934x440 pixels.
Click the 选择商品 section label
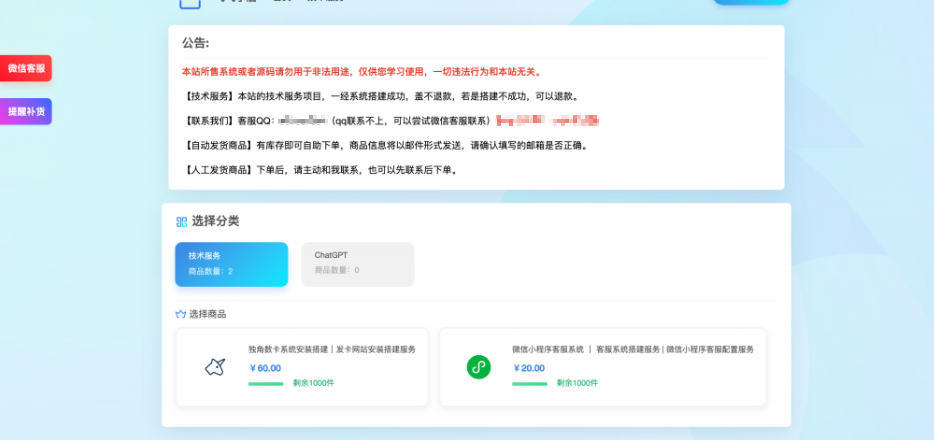(207, 314)
